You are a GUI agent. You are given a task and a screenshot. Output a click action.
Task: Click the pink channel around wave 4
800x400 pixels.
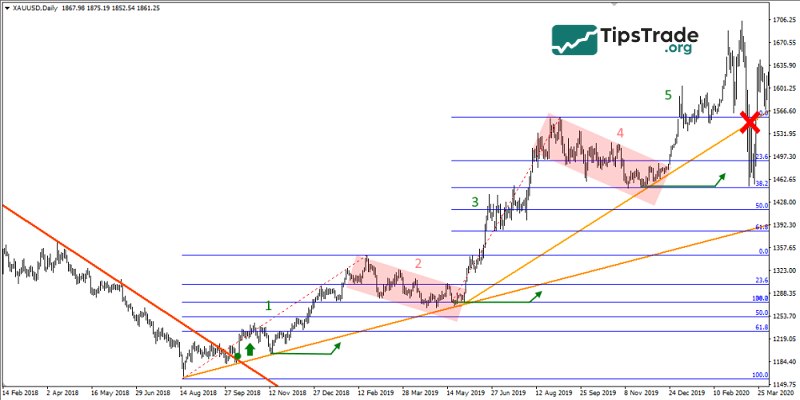tap(600, 160)
